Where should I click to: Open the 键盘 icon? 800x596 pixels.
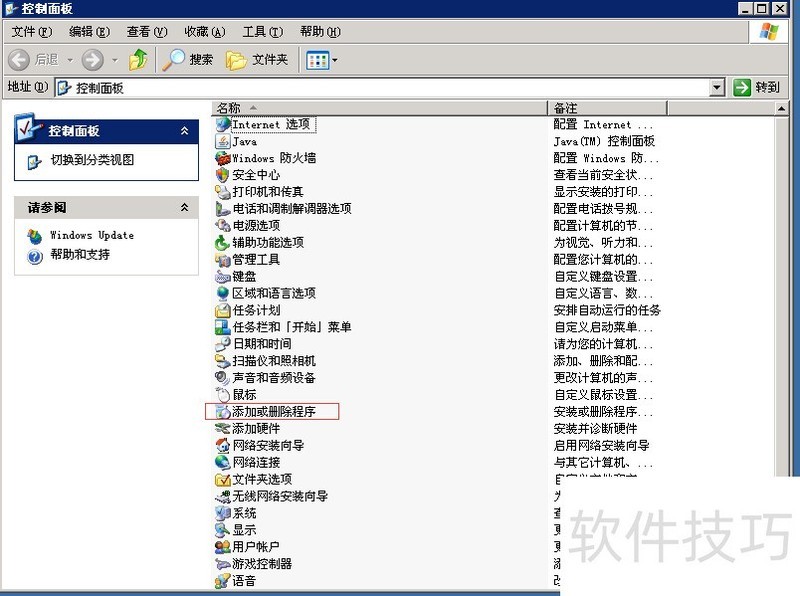(222, 276)
